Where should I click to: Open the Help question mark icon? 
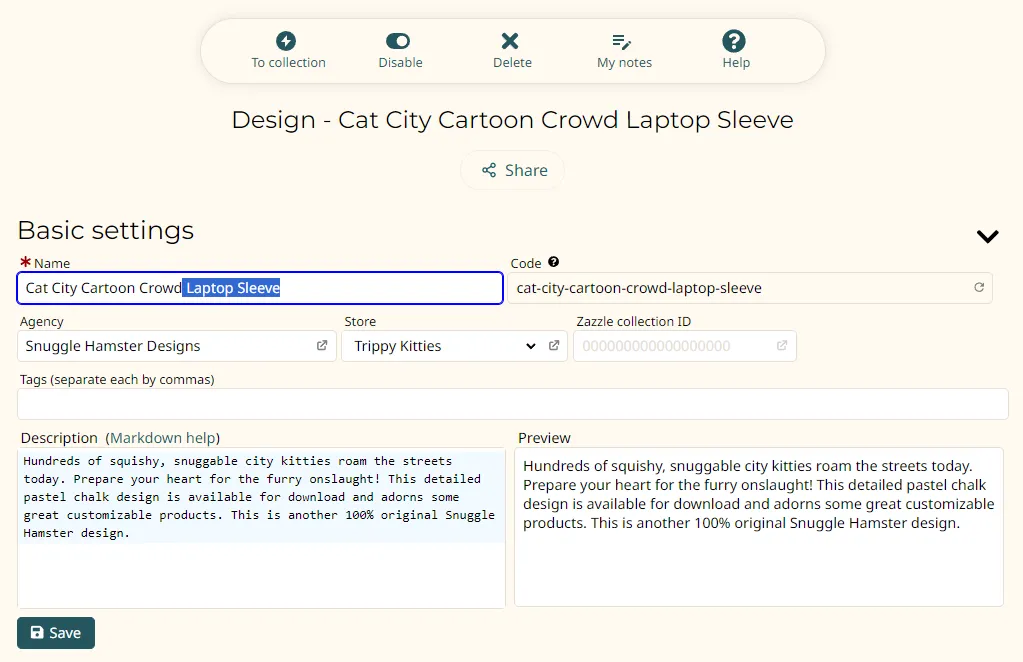(734, 41)
